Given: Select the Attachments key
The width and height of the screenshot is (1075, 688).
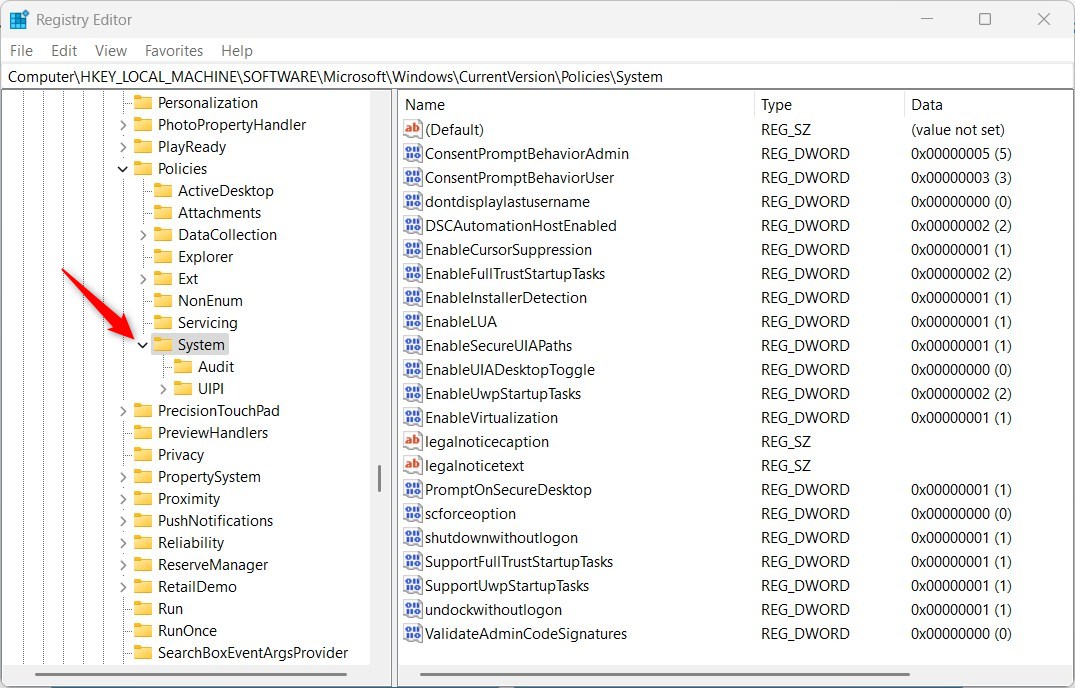Looking at the screenshot, I should (x=219, y=212).
